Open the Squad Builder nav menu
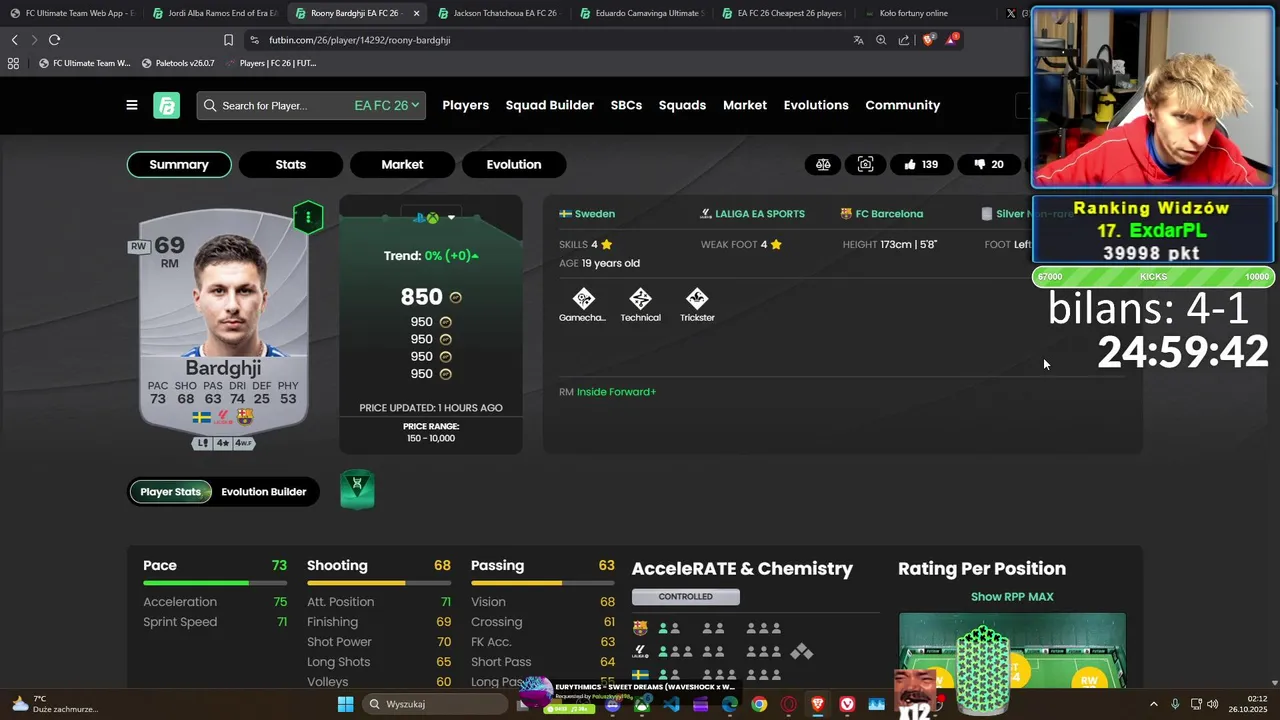This screenshot has width=1280, height=720. [550, 105]
